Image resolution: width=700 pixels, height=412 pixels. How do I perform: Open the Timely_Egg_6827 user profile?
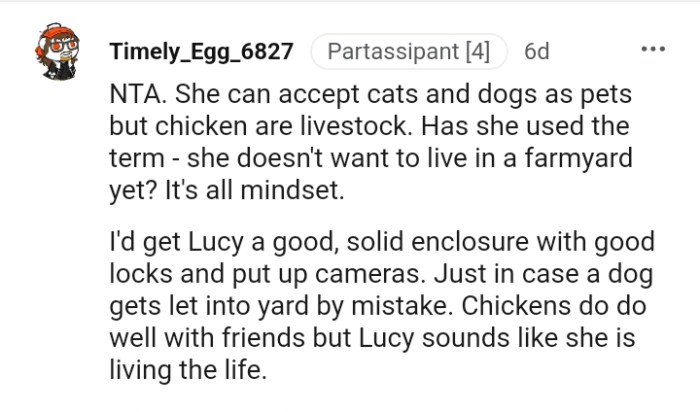tap(201, 51)
